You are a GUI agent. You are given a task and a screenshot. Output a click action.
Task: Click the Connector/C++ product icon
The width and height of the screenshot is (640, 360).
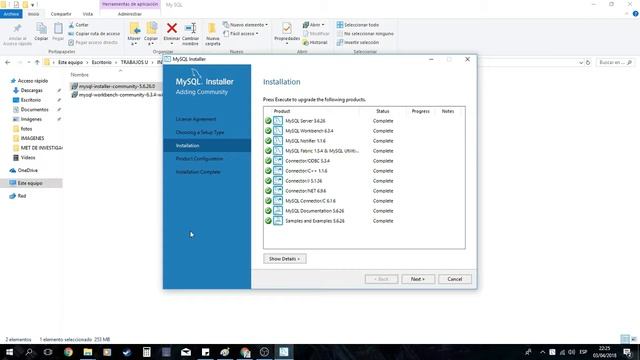[278, 171]
